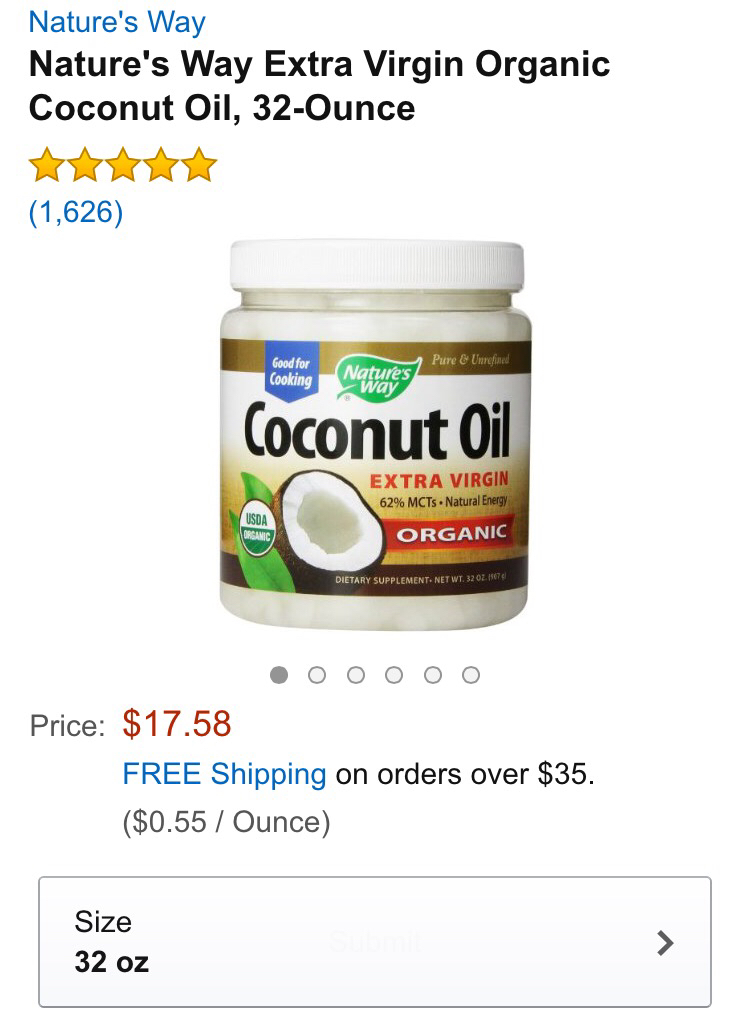
Task: Tap the product title text
Action: 319,85
